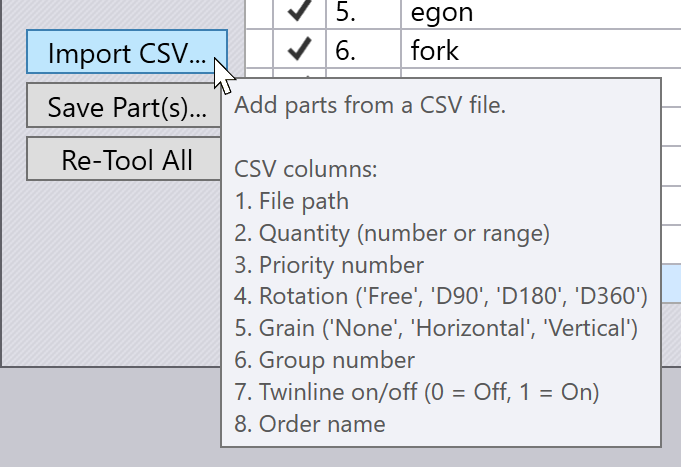681x467 pixels.
Task: Select the part name fork
Action: point(434,50)
